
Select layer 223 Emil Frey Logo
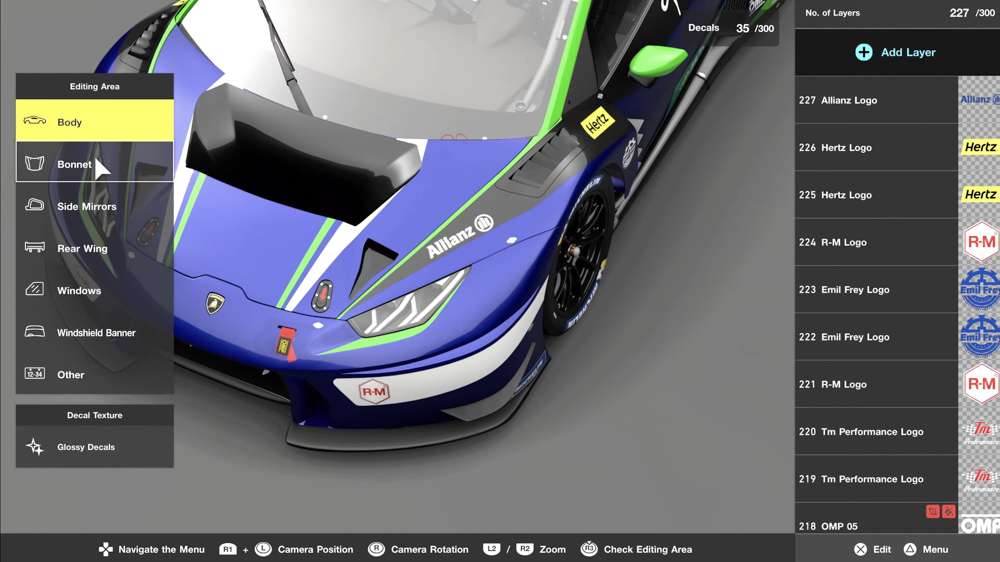pos(876,289)
